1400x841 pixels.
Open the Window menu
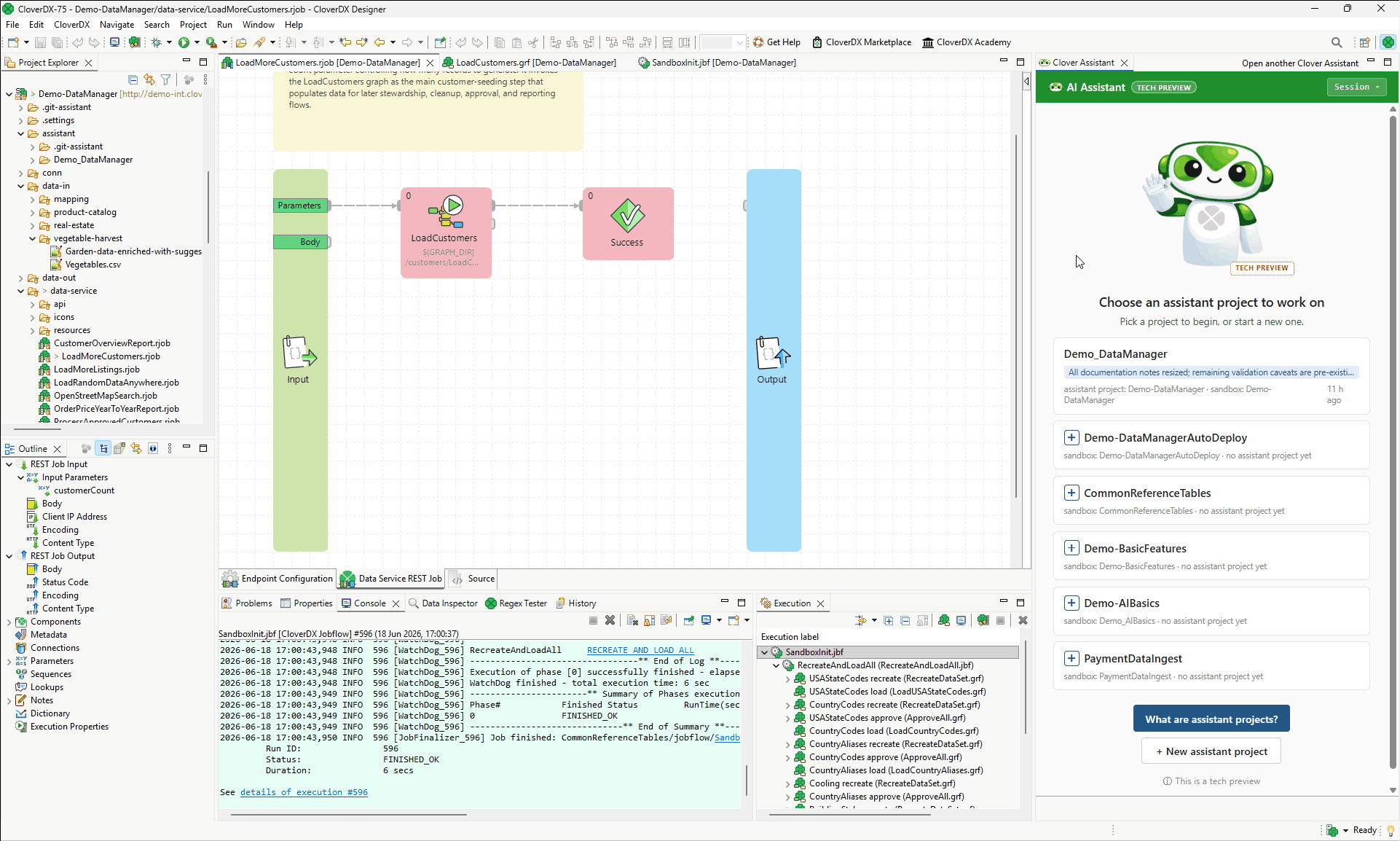pyautogui.click(x=258, y=25)
